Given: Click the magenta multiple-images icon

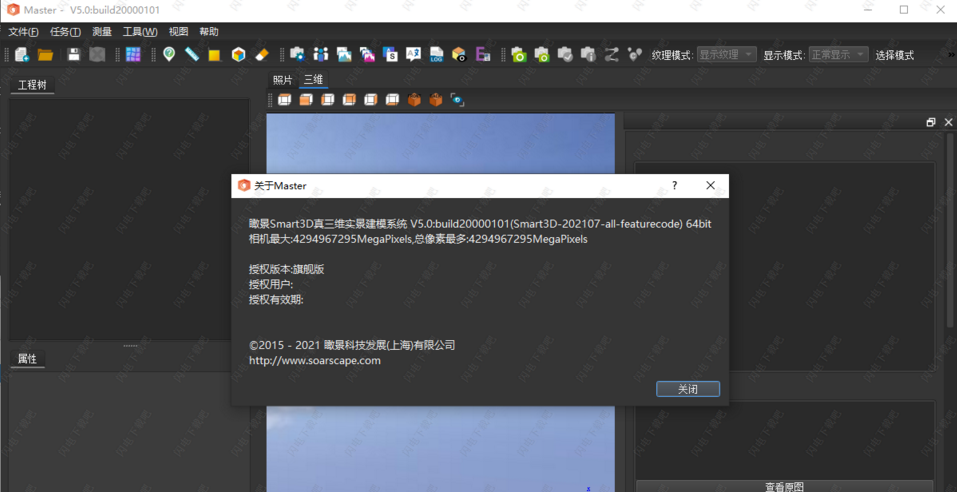Looking at the screenshot, I should click(367, 55).
